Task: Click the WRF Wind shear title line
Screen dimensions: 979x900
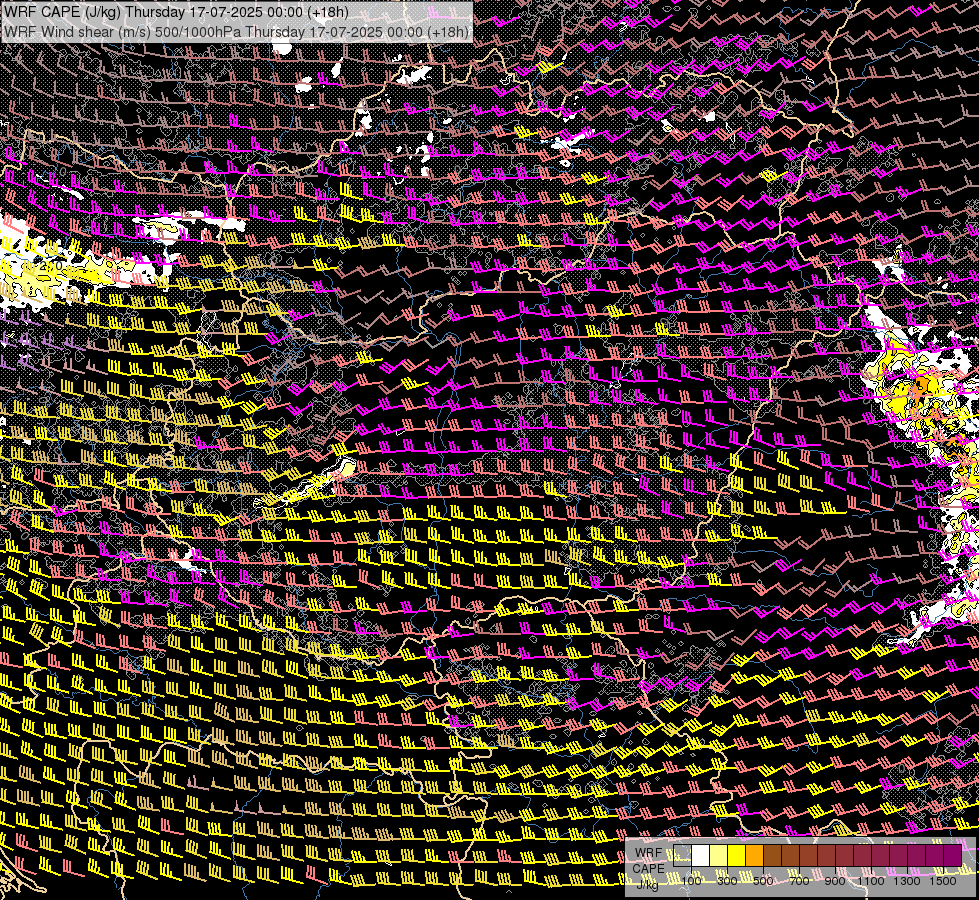Action: tap(236, 32)
